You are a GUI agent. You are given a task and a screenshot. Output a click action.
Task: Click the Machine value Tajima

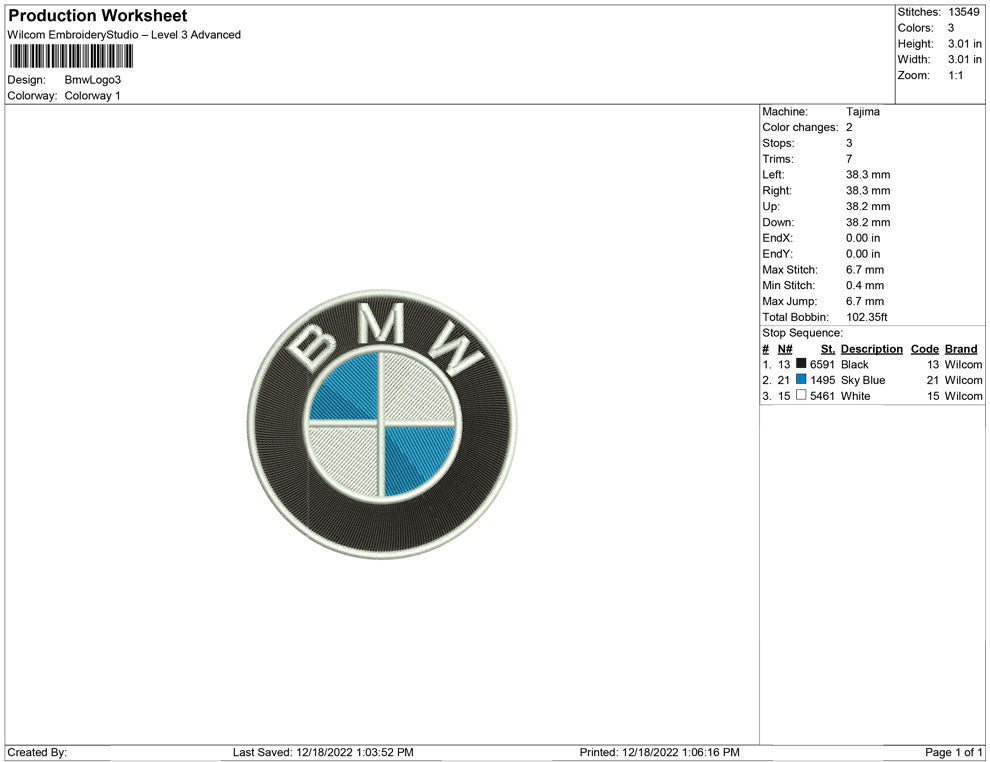[x=862, y=111]
